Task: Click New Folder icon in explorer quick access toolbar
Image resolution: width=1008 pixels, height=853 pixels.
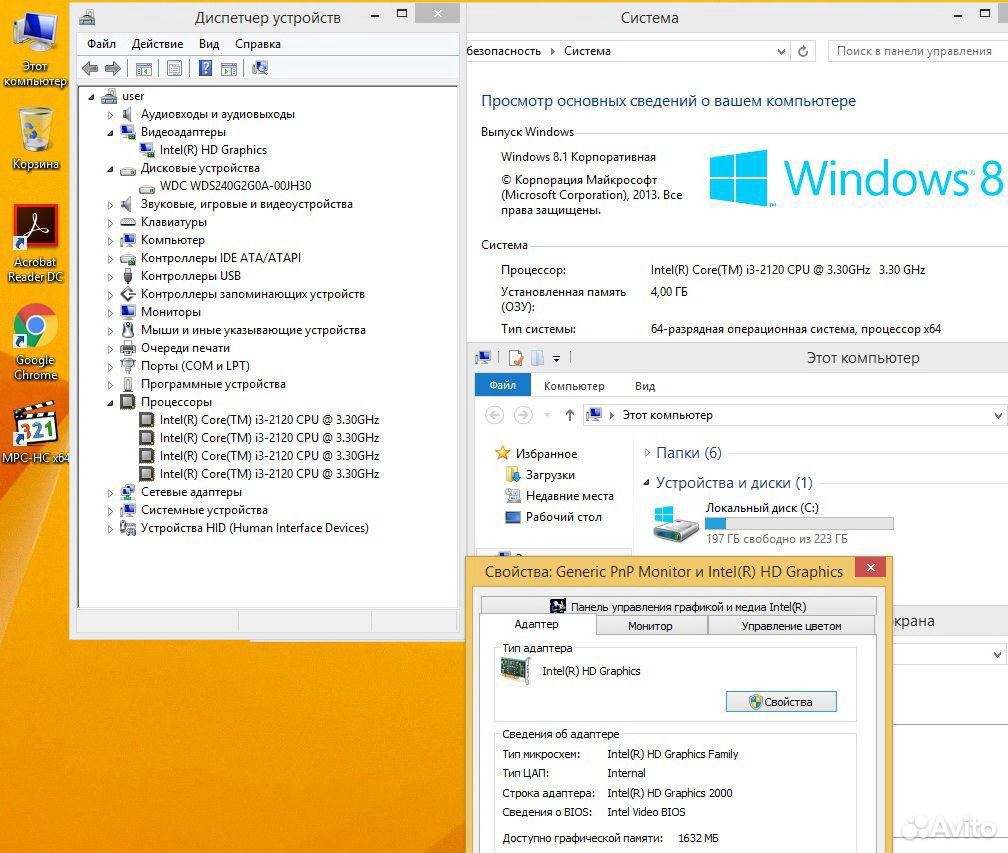Action: (537, 357)
